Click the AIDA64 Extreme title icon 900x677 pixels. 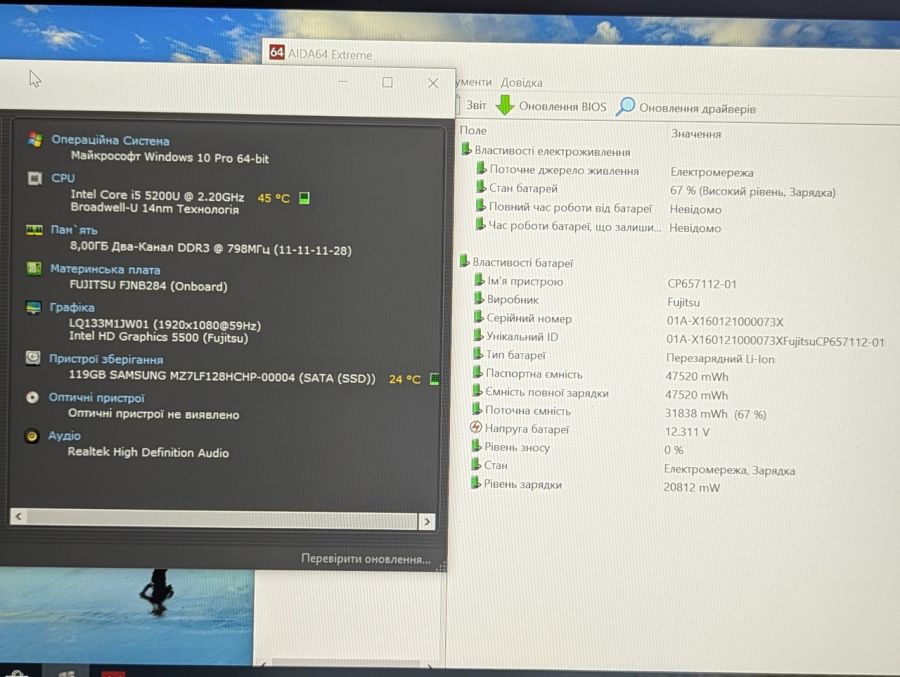click(x=277, y=52)
